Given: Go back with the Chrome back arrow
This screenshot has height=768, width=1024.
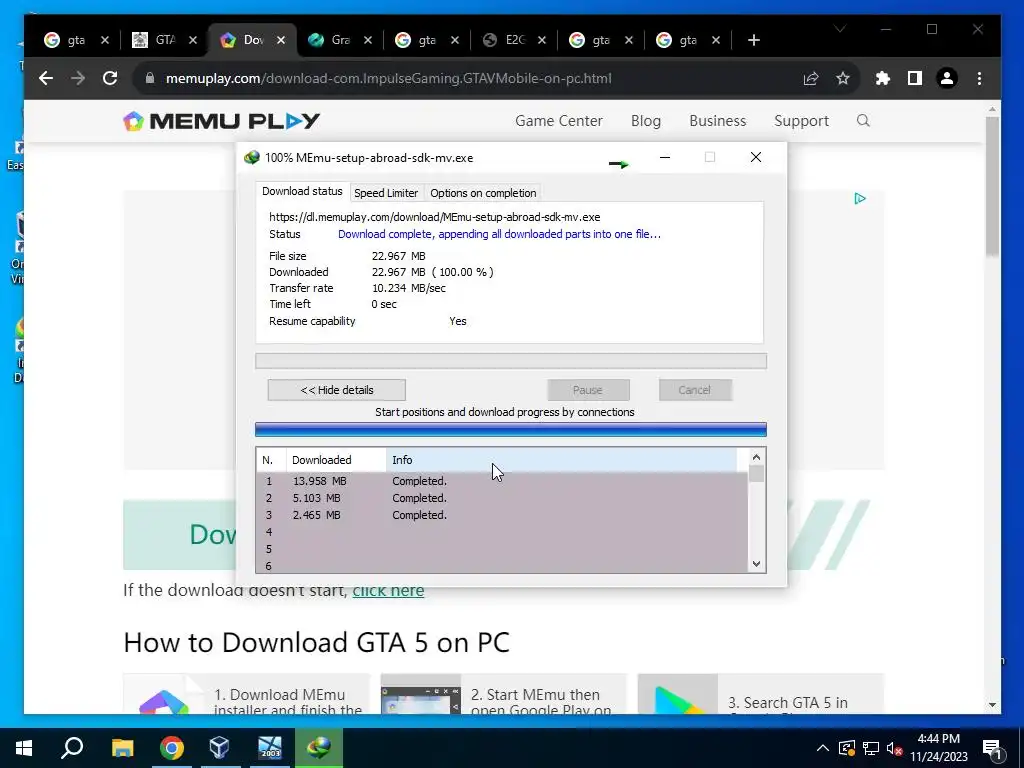Looking at the screenshot, I should 46,78.
